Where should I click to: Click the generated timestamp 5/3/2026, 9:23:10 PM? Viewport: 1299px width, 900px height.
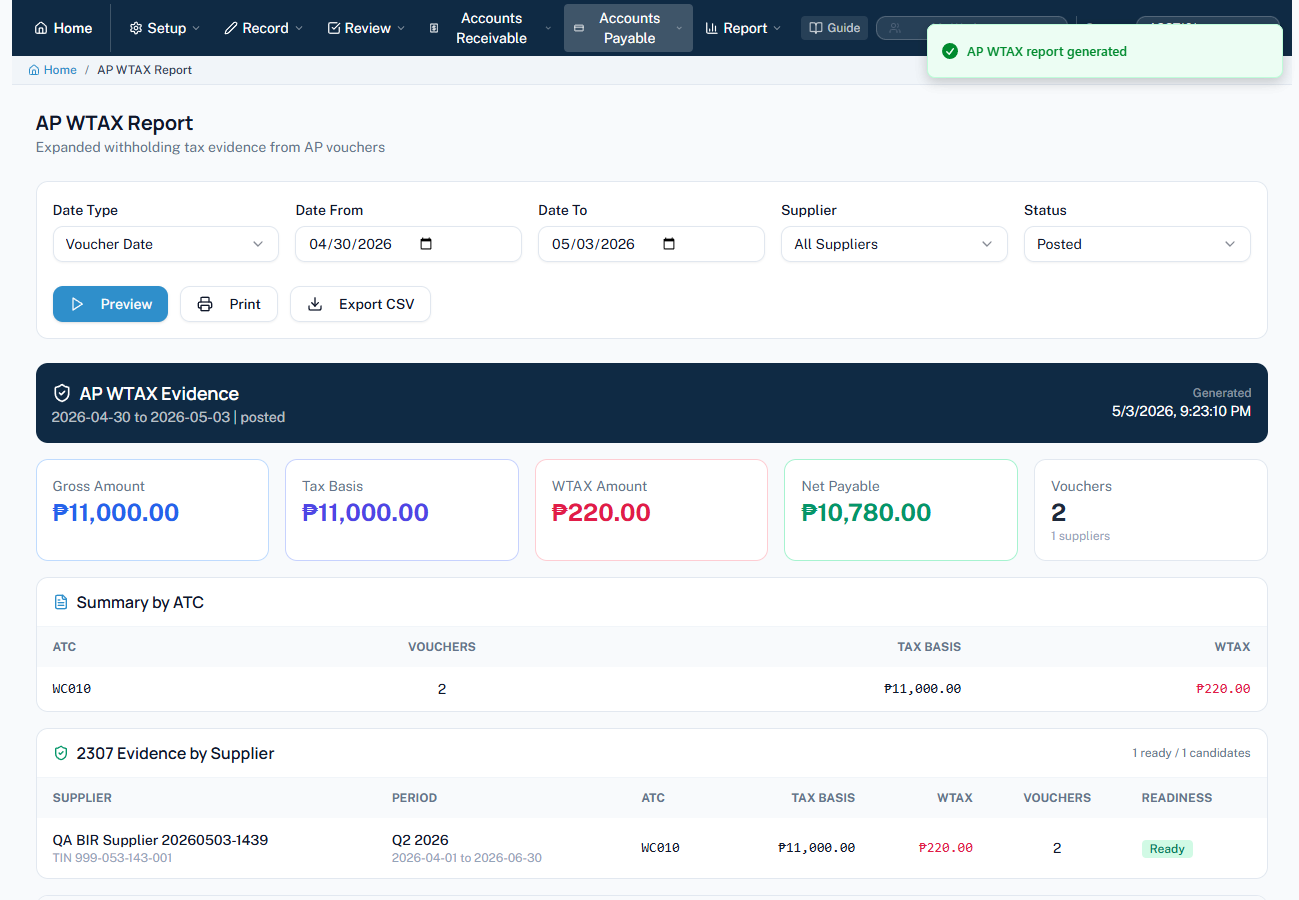[1181, 411]
